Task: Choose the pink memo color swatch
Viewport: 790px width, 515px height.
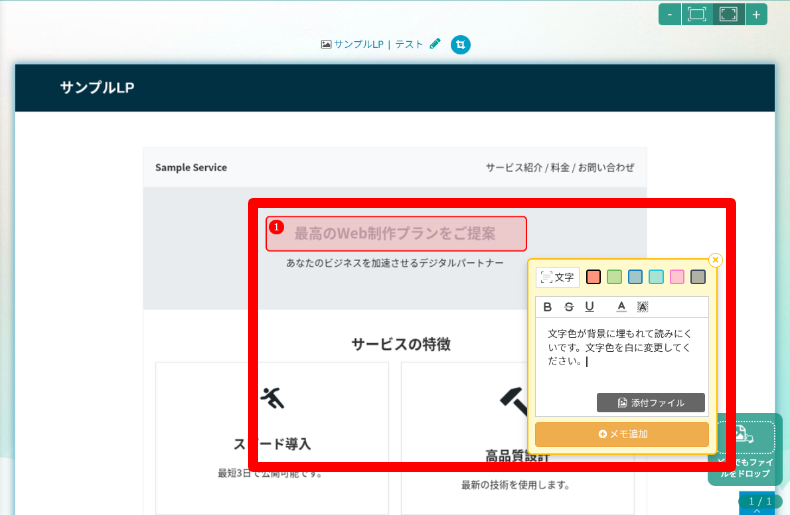Action: 677,277
